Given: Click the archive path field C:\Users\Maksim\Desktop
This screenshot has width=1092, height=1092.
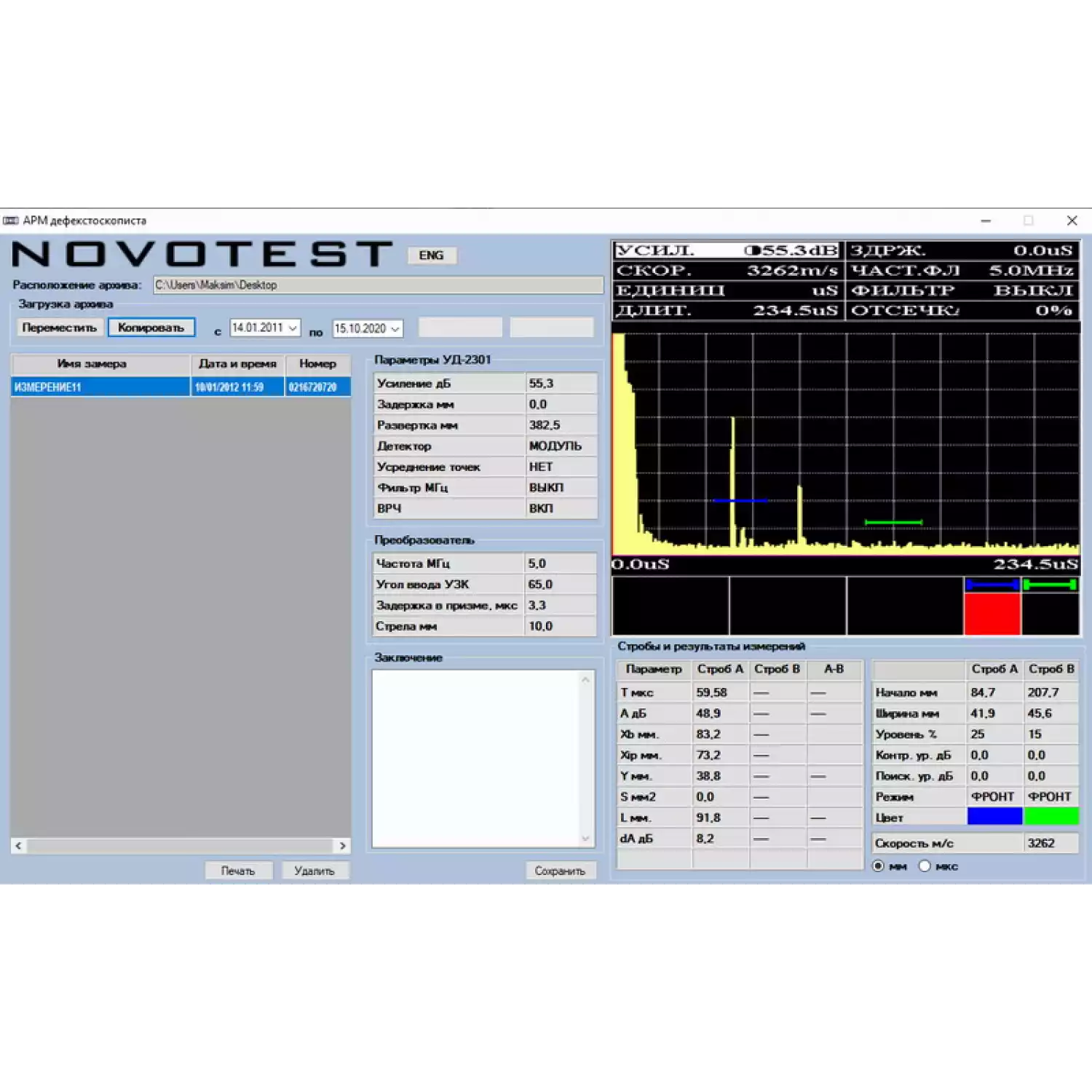Looking at the screenshot, I should 377,285.
